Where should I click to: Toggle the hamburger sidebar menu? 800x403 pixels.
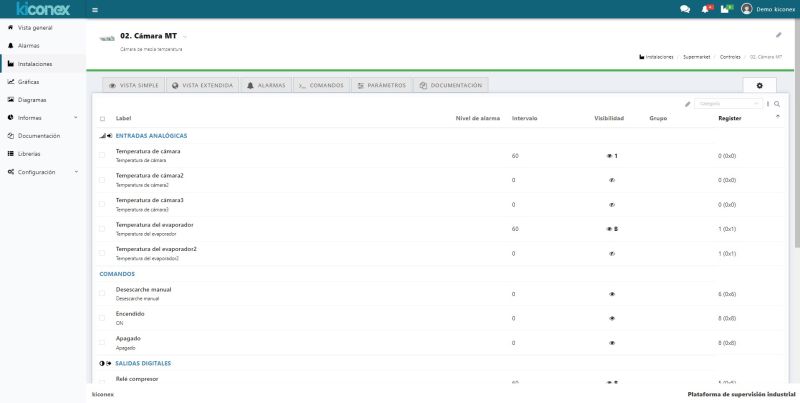(95, 10)
